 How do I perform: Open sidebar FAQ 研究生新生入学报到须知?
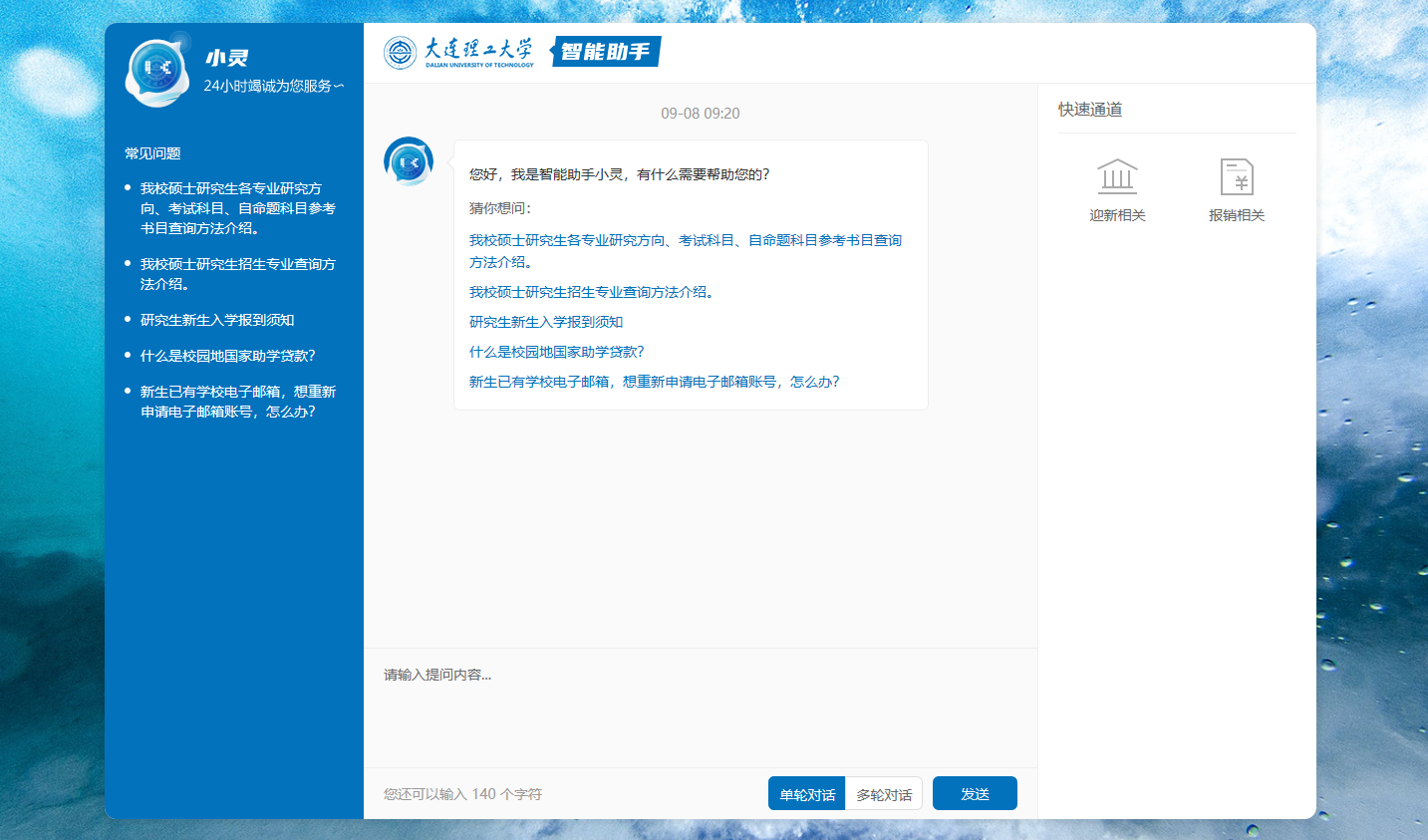(x=217, y=320)
